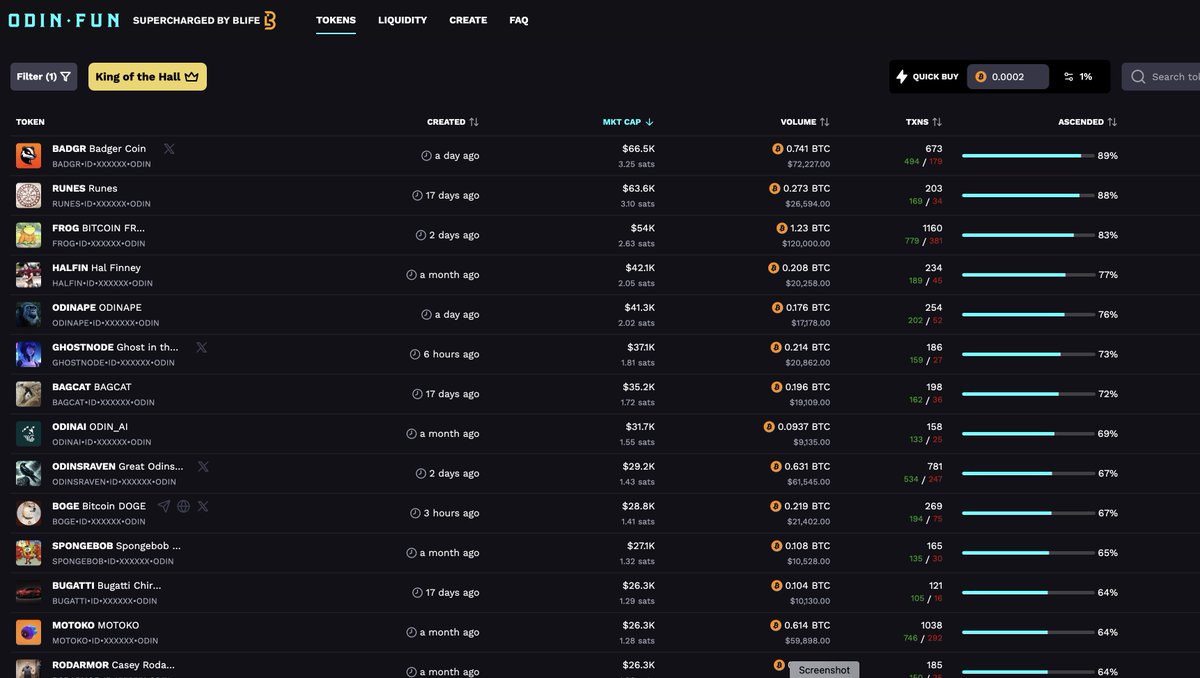Open the BADGR token's X link icon

tap(169, 149)
